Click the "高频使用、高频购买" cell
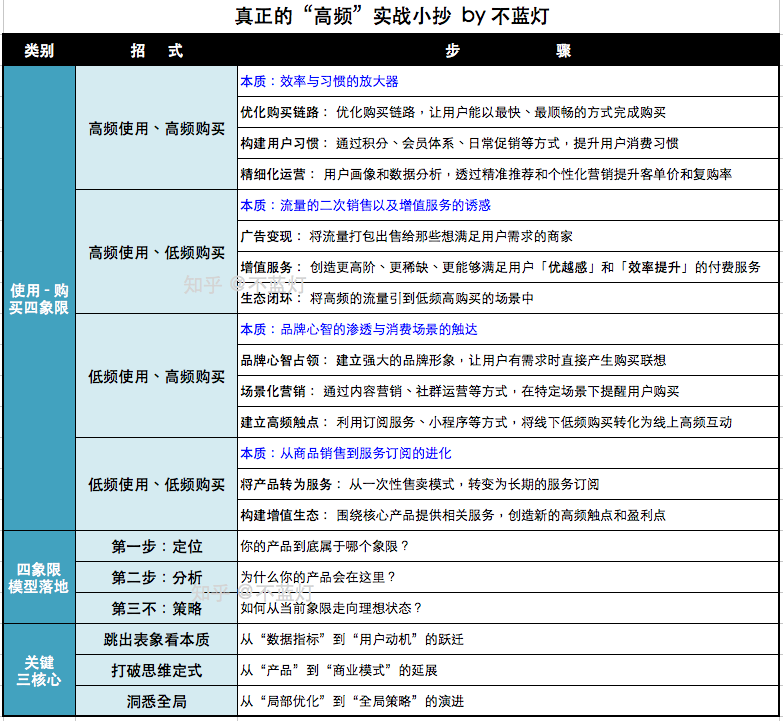Image resolution: width=783 pixels, height=721 pixels. point(156,128)
